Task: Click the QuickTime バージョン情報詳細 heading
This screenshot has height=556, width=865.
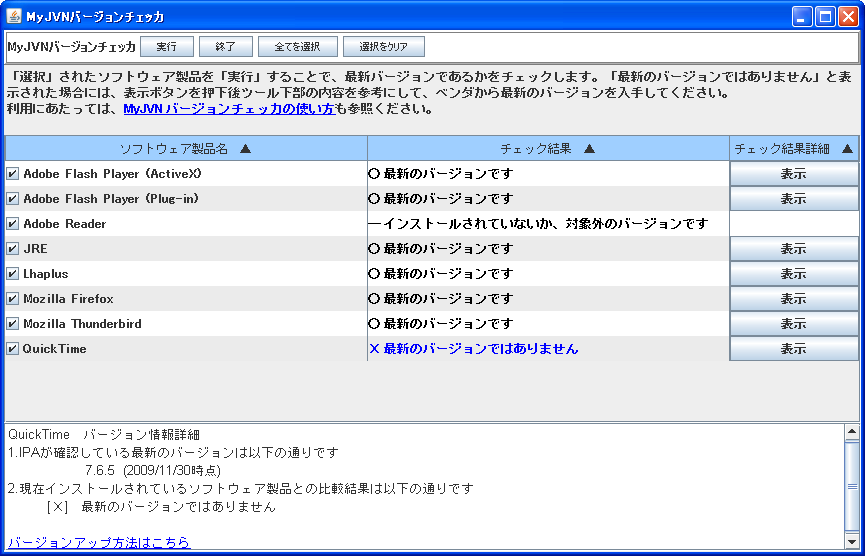Action: tap(104, 435)
